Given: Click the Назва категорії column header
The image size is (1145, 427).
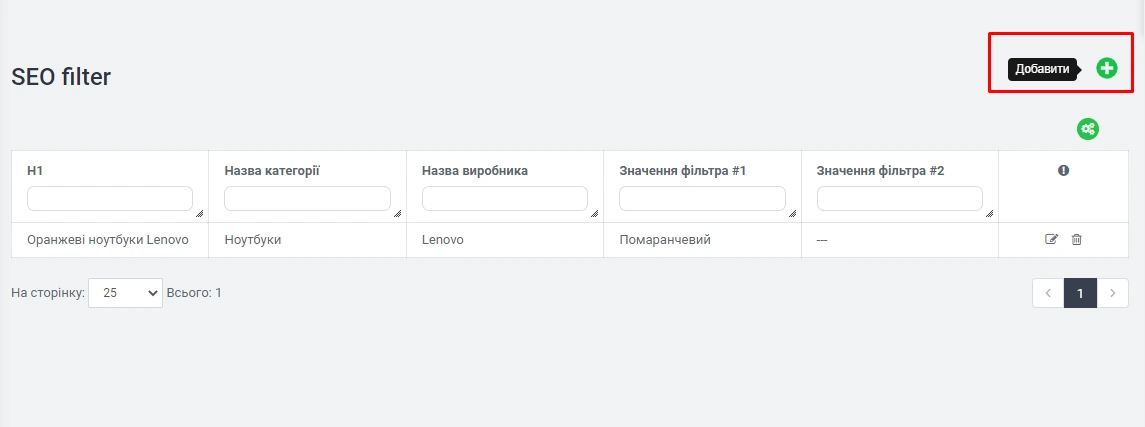Looking at the screenshot, I should point(271,171).
